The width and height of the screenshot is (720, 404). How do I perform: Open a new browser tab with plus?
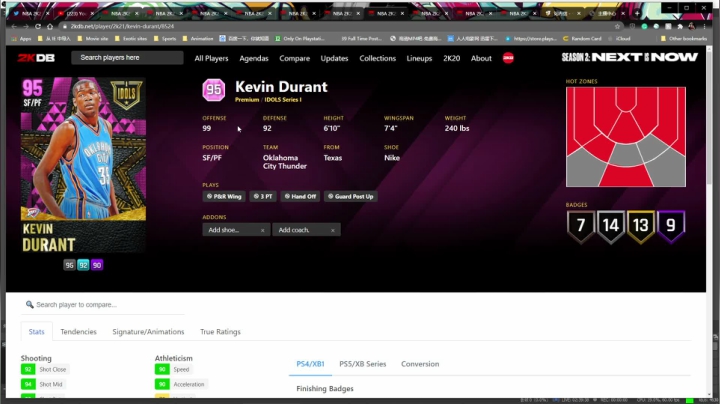[x=637, y=13]
